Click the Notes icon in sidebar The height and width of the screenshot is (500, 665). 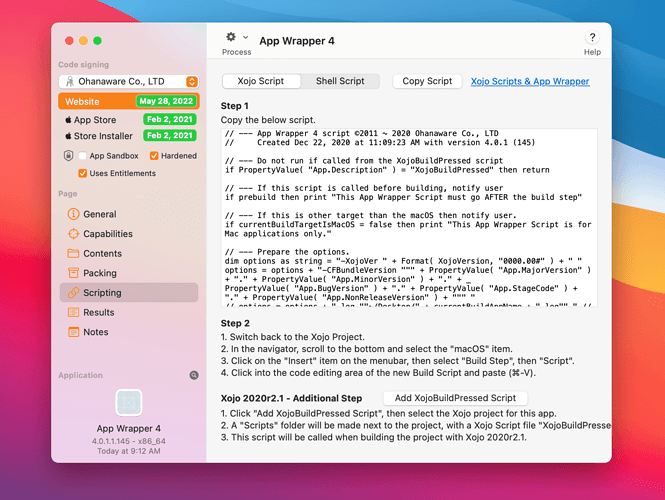click(x=73, y=332)
